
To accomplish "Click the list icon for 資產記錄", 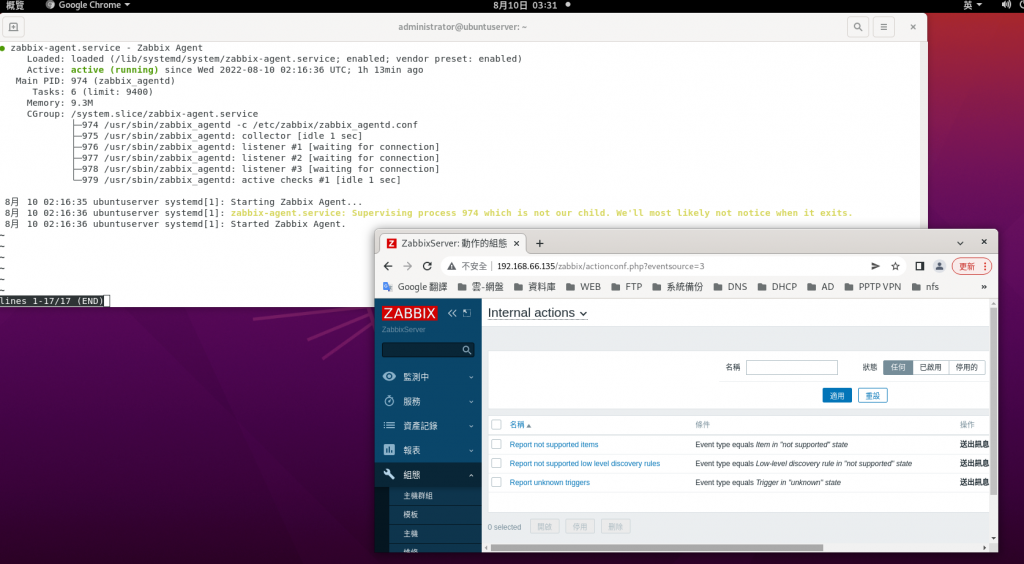I will pyautogui.click(x=389, y=426).
